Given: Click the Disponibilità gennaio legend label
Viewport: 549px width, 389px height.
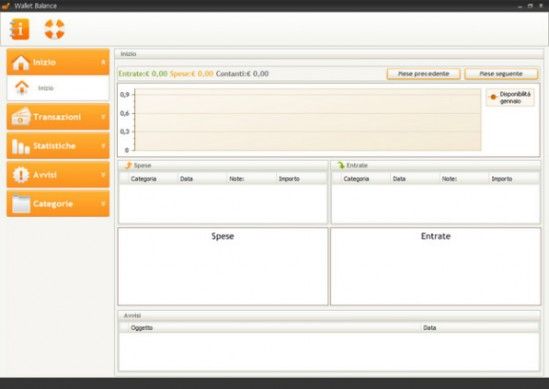Looking at the screenshot, I should point(515,97).
